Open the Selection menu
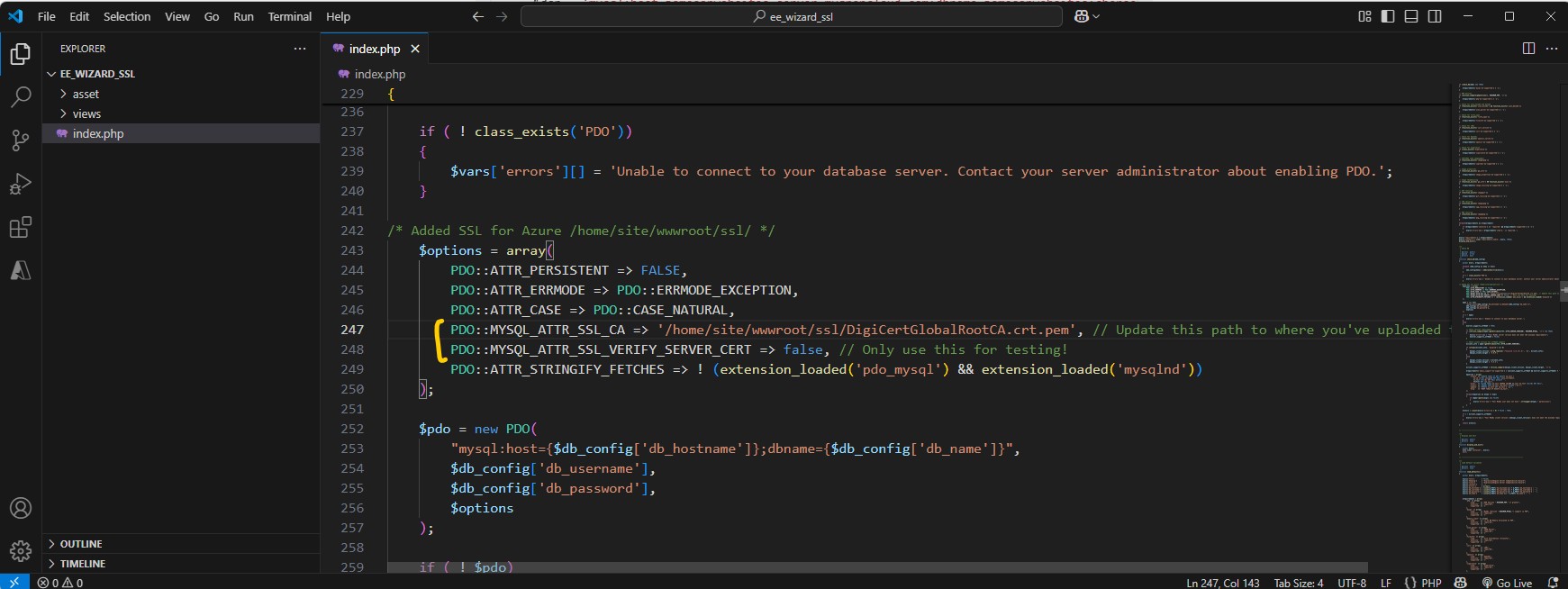 [x=127, y=16]
